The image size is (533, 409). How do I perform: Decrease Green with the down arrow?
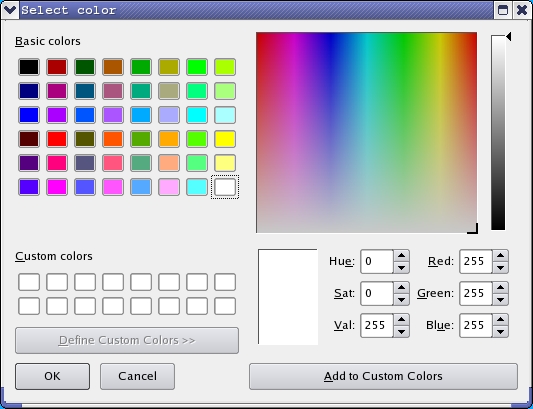tap(500, 300)
